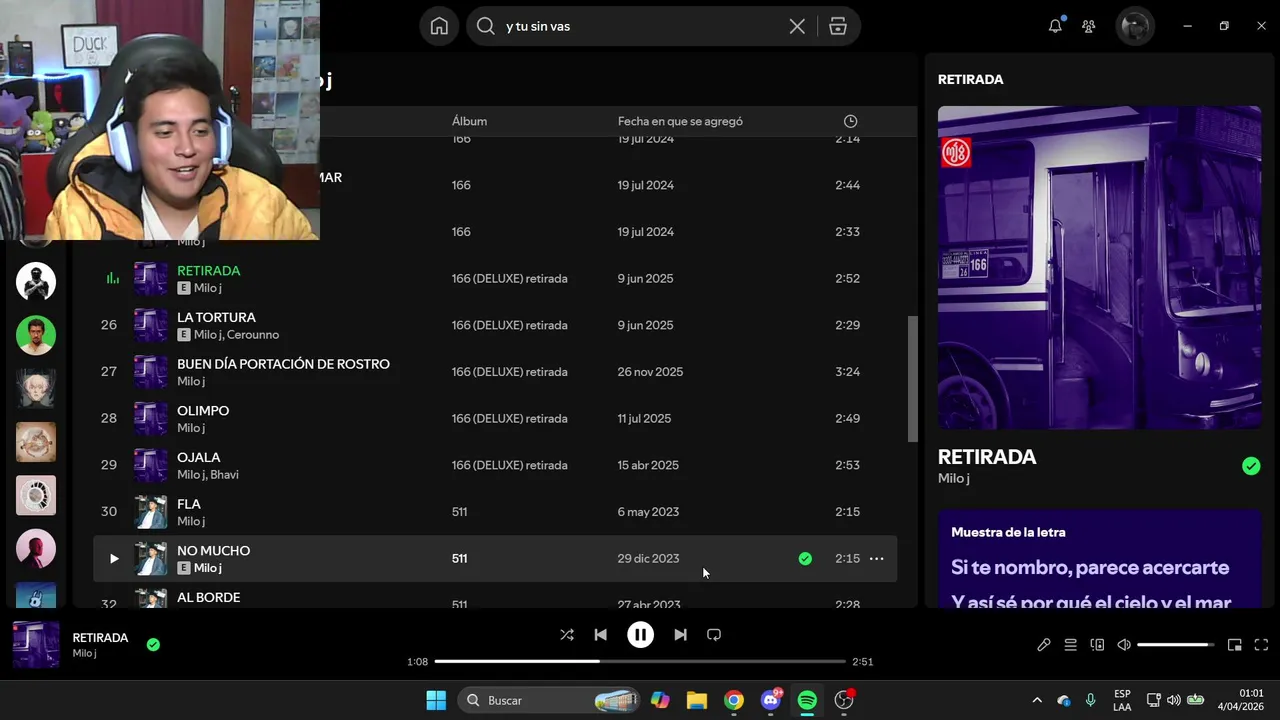Click the Álbum column header
1280x720 pixels.
pyautogui.click(x=469, y=121)
